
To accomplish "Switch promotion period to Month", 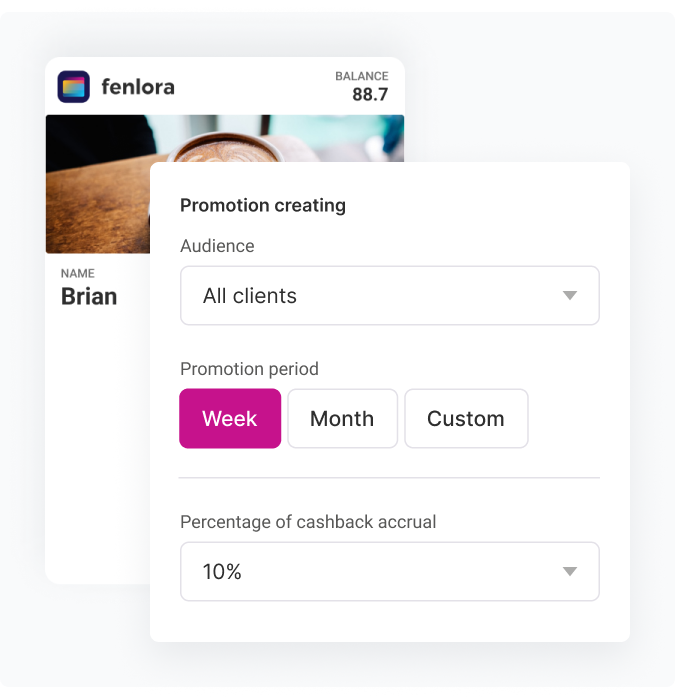I will coord(342,419).
